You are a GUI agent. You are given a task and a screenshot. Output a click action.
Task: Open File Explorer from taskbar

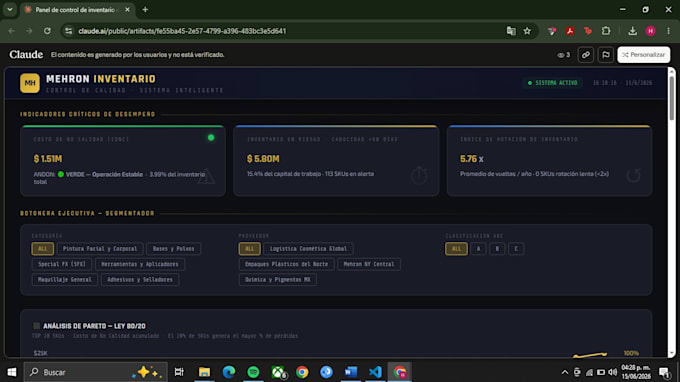[x=204, y=372]
